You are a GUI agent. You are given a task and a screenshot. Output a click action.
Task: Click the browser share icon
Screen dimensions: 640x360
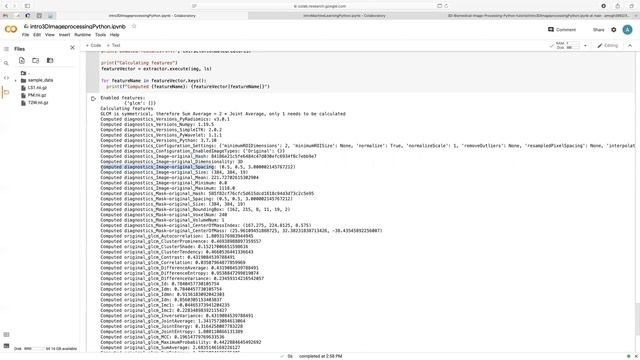[x=618, y=6]
